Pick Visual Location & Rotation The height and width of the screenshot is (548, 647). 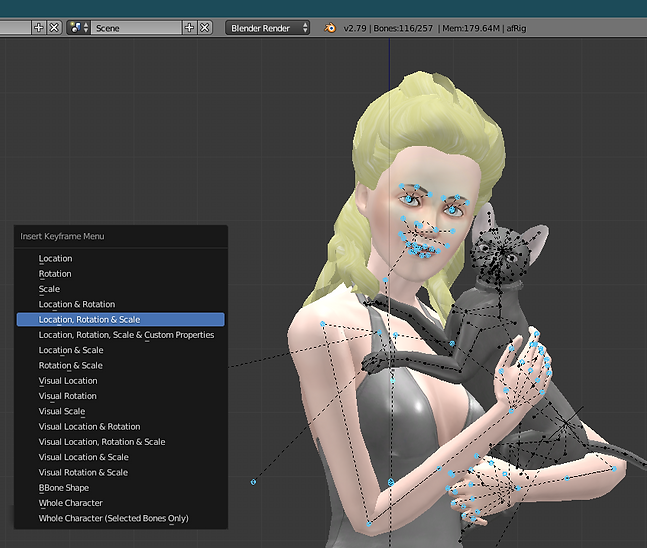tap(120, 426)
